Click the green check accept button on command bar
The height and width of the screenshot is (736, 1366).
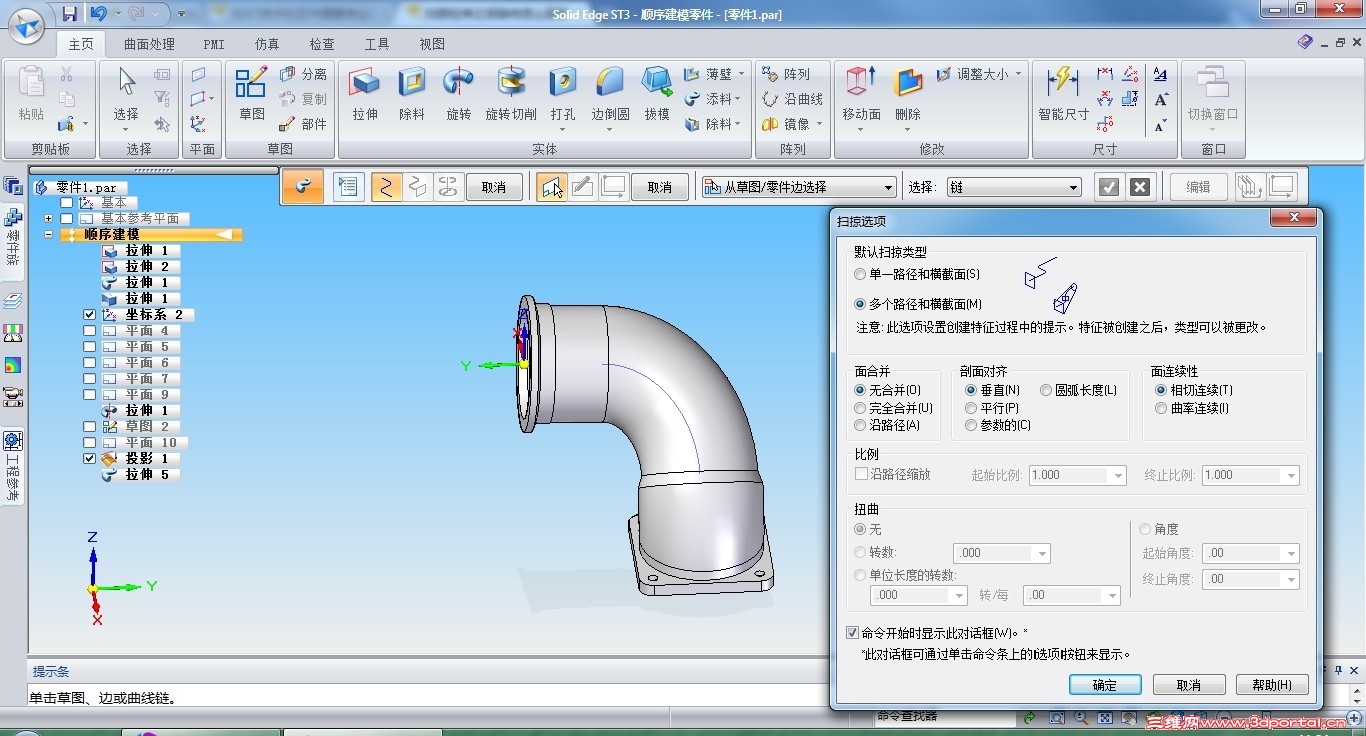point(1108,187)
